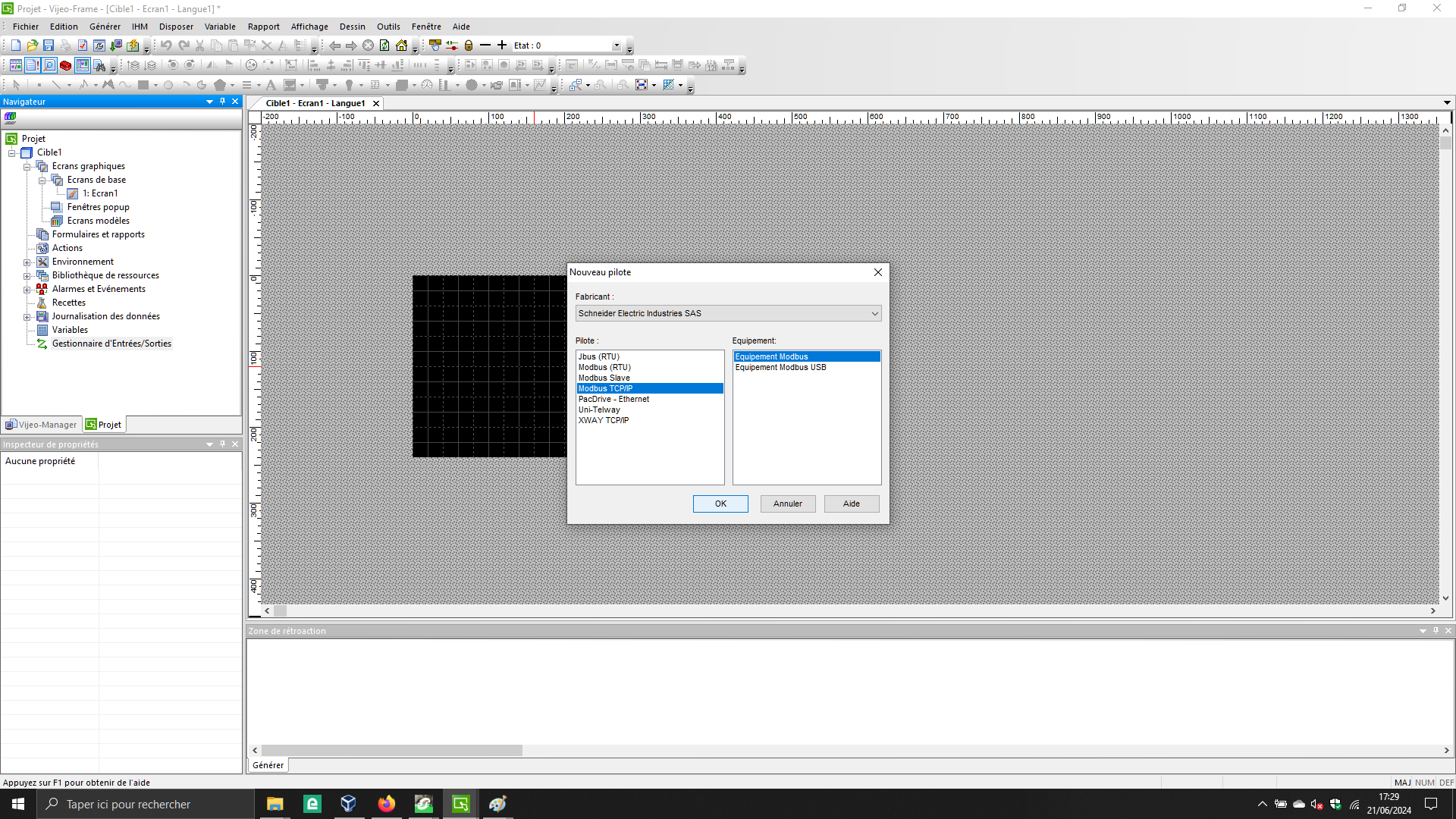Open the Fabricant dropdown list
This screenshot has width=1456, height=819.
[x=874, y=313]
